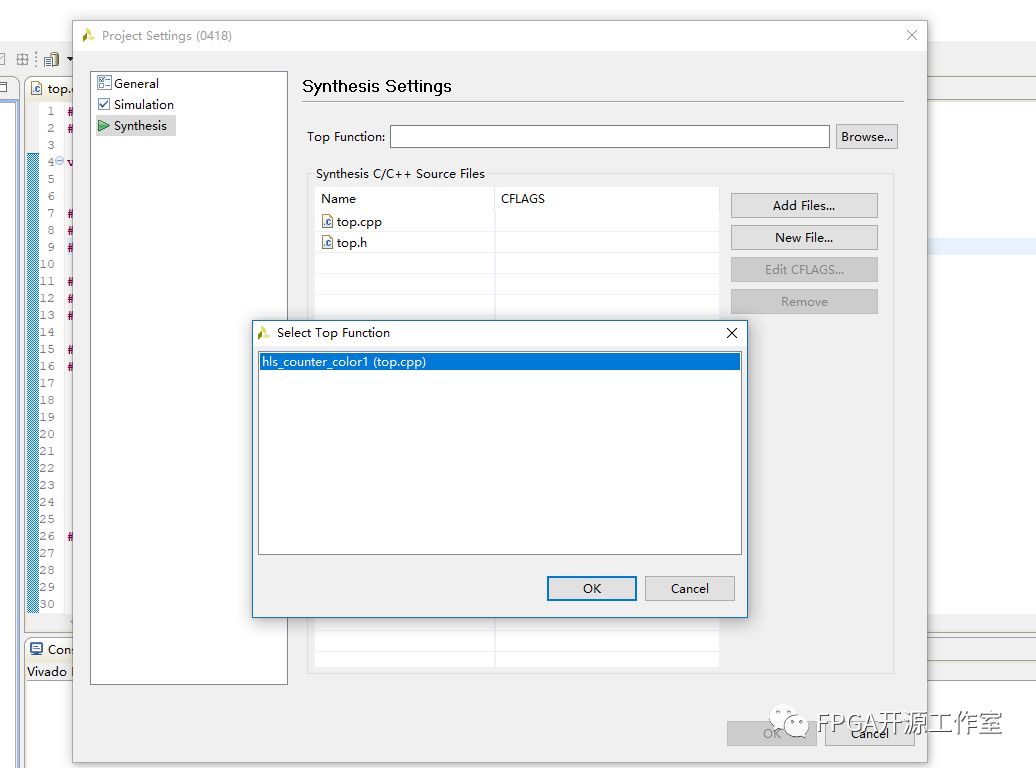Click the green Synthesis play icon
Viewport: 1036px width, 768px height.
point(104,125)
